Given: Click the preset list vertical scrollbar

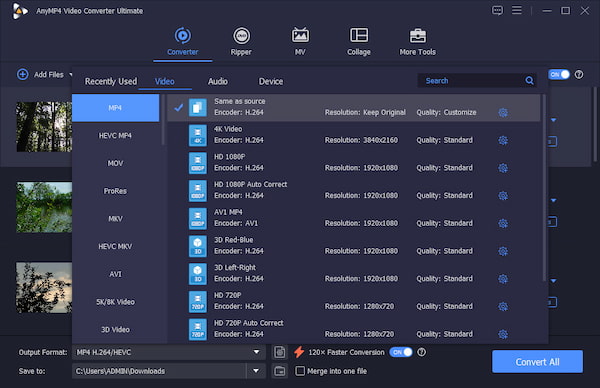Looking at the screenshot, I should click(x=544, y=187).
